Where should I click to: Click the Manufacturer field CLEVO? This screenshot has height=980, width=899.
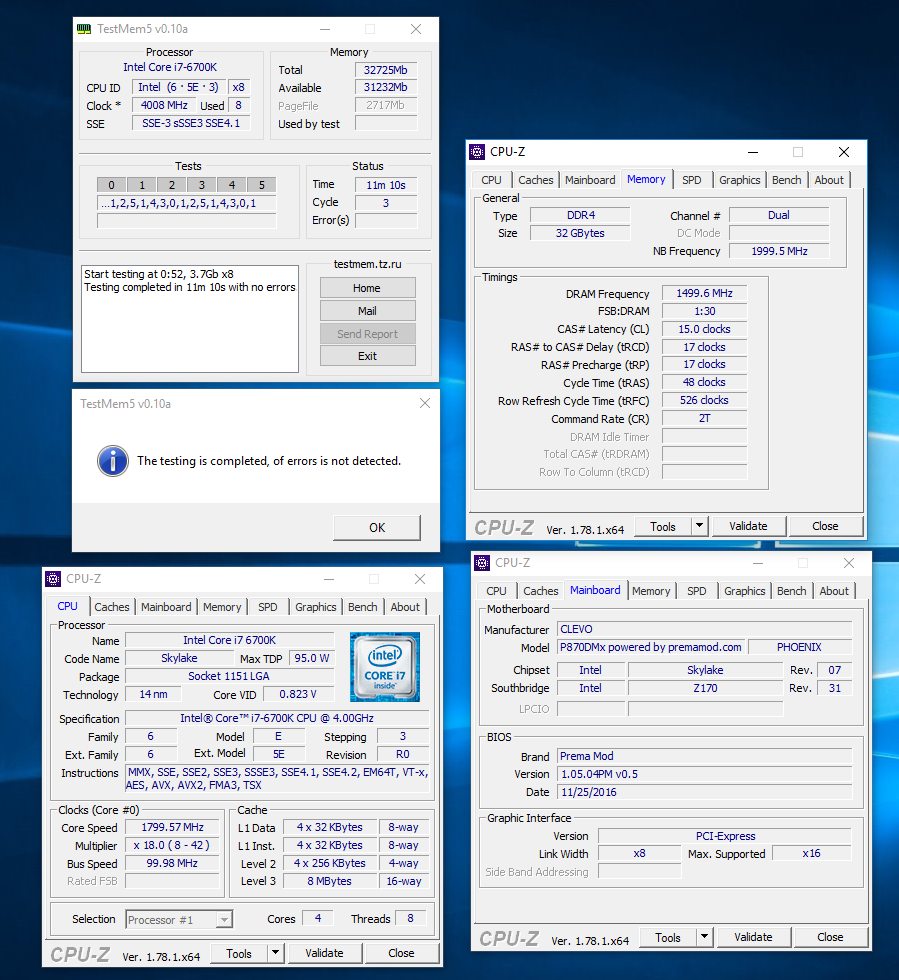pyautogui.click(x=705, y=629)
